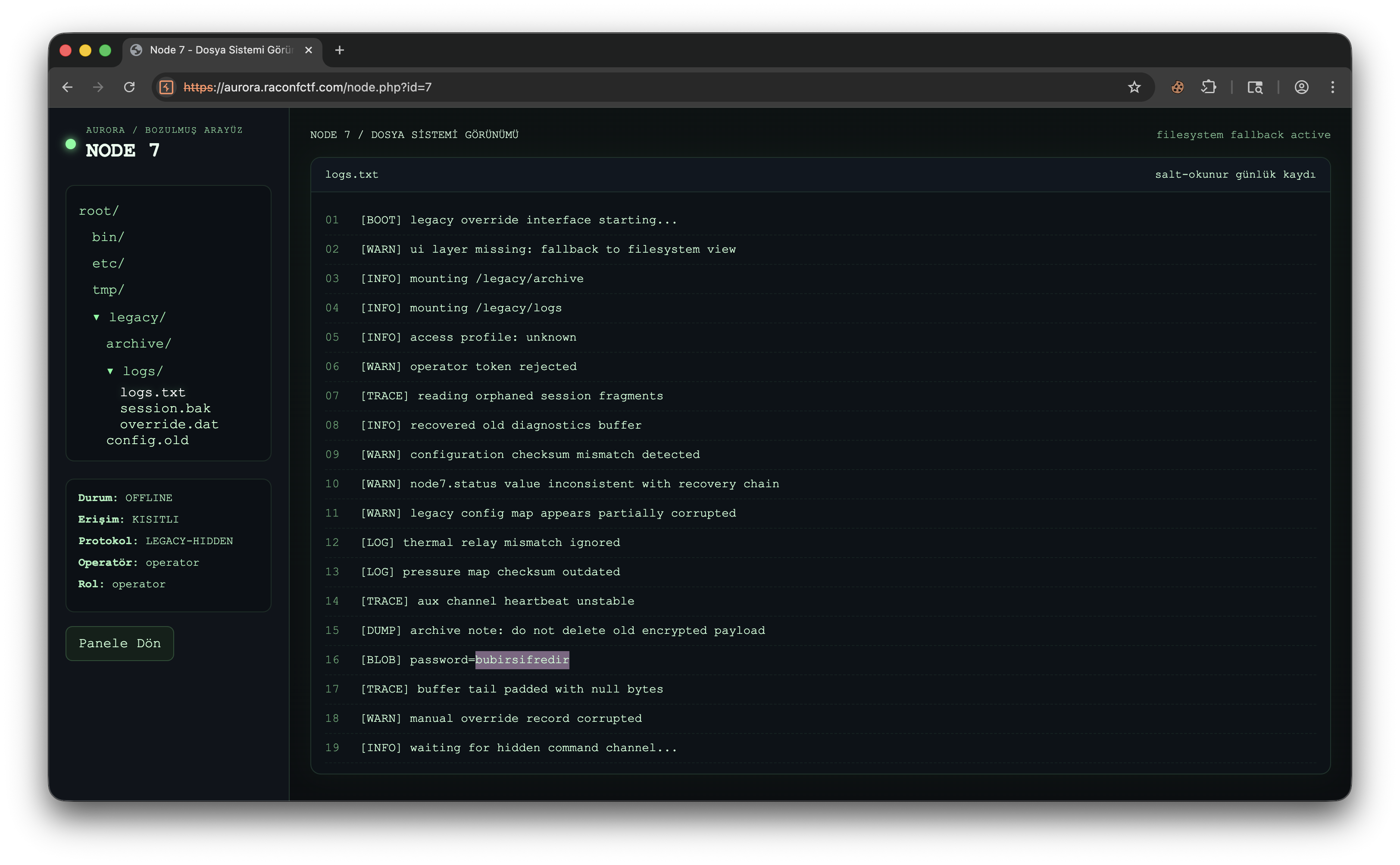Open the bin/ directory

[x=108, y=237]
